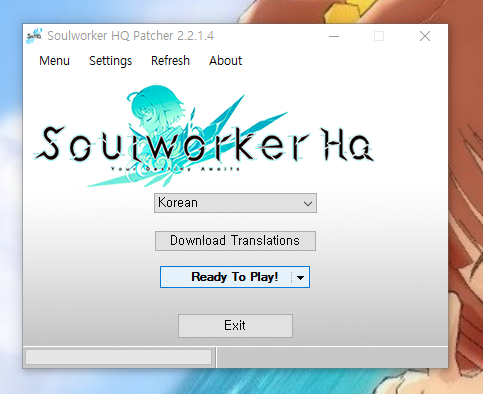Click the Soulworker HQ title bar app icon
483x394 pixels.
coord(34,36)
